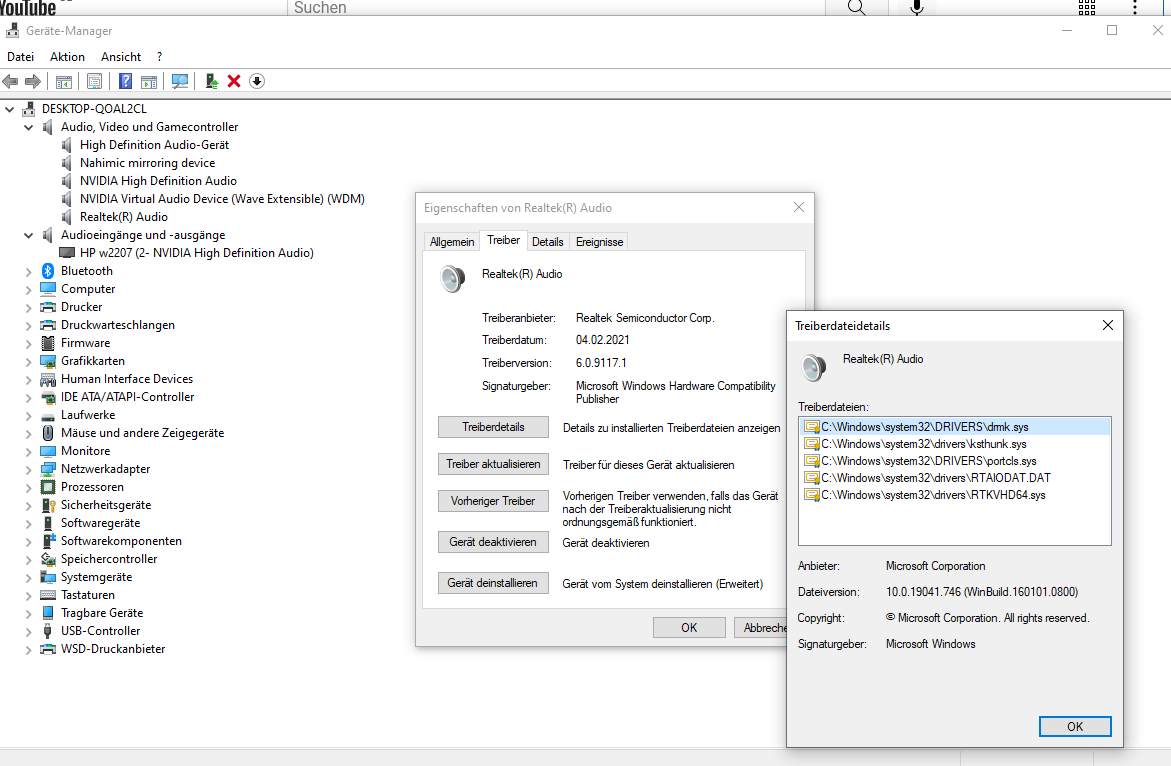
Task: Click the Firmware chip icon
Action: (x=48, y=343)
